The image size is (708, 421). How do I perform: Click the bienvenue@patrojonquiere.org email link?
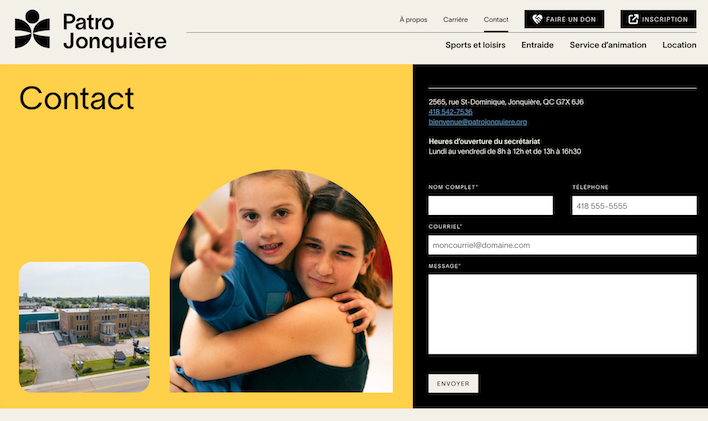click(x=477, y=122)
